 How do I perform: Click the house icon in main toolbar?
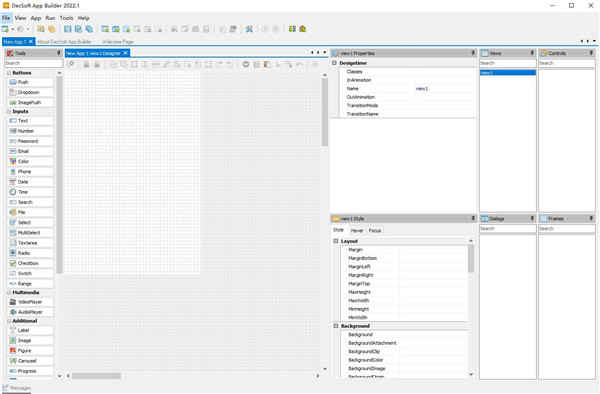click(303, 29)
